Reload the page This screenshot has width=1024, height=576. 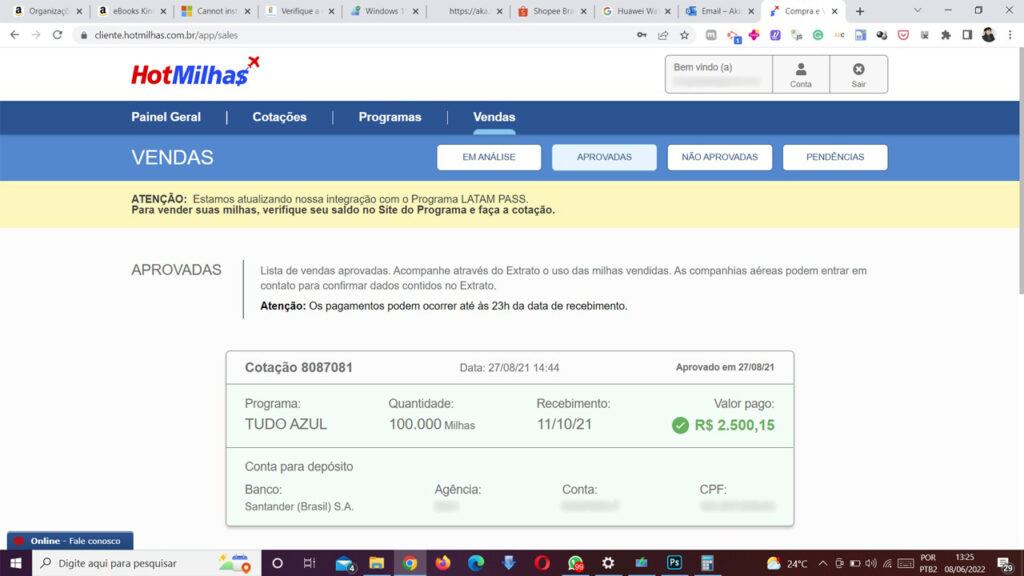(57, 35)
